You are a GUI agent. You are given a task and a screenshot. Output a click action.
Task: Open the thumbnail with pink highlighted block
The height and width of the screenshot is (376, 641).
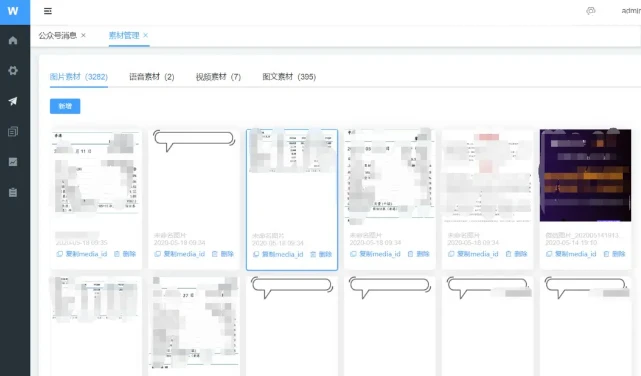487,177
